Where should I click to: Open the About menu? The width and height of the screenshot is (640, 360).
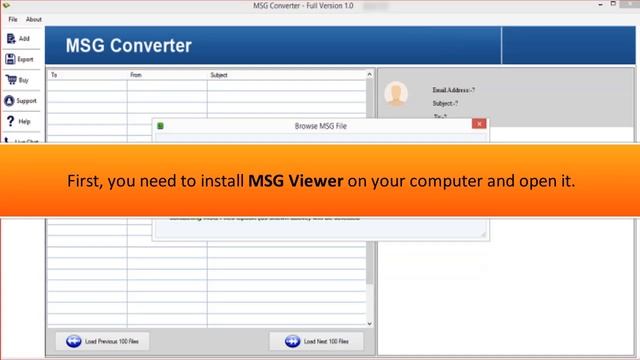click(33, 20)
